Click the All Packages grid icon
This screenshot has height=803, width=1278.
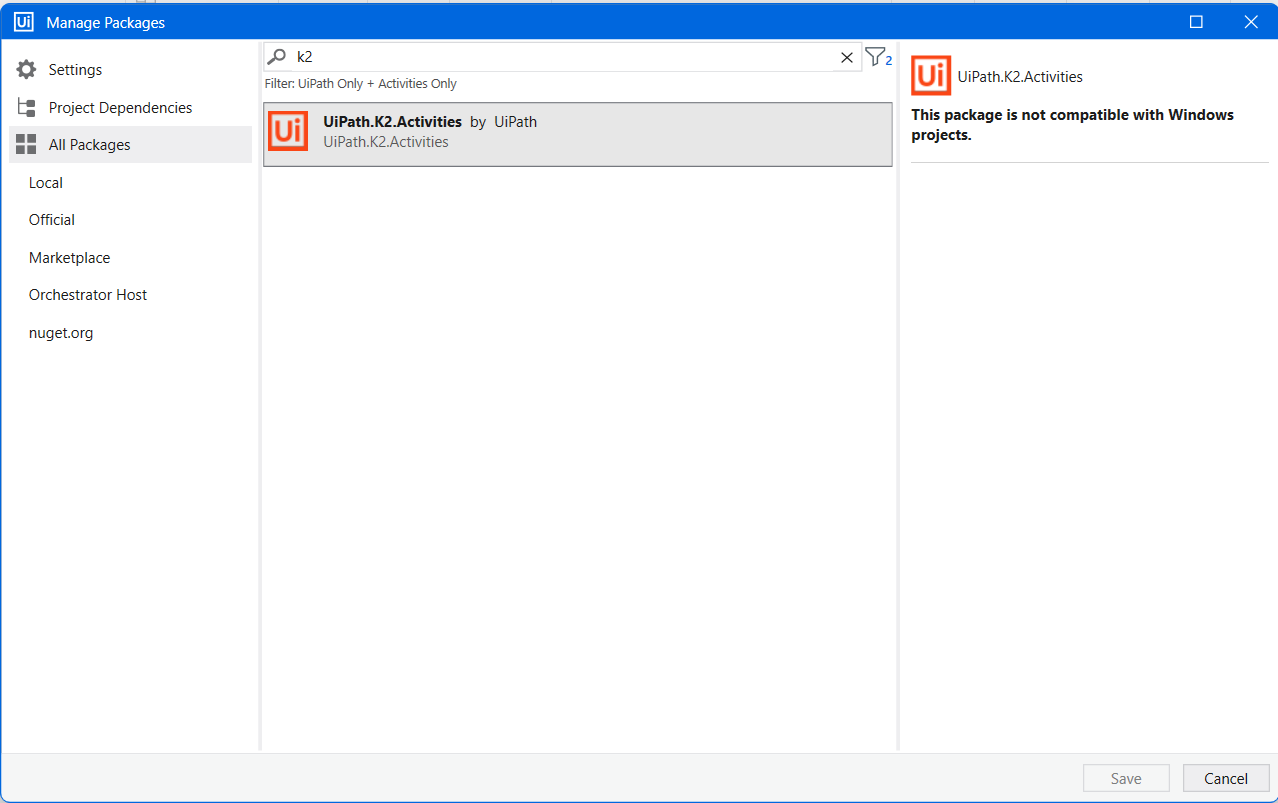point(26,145)
